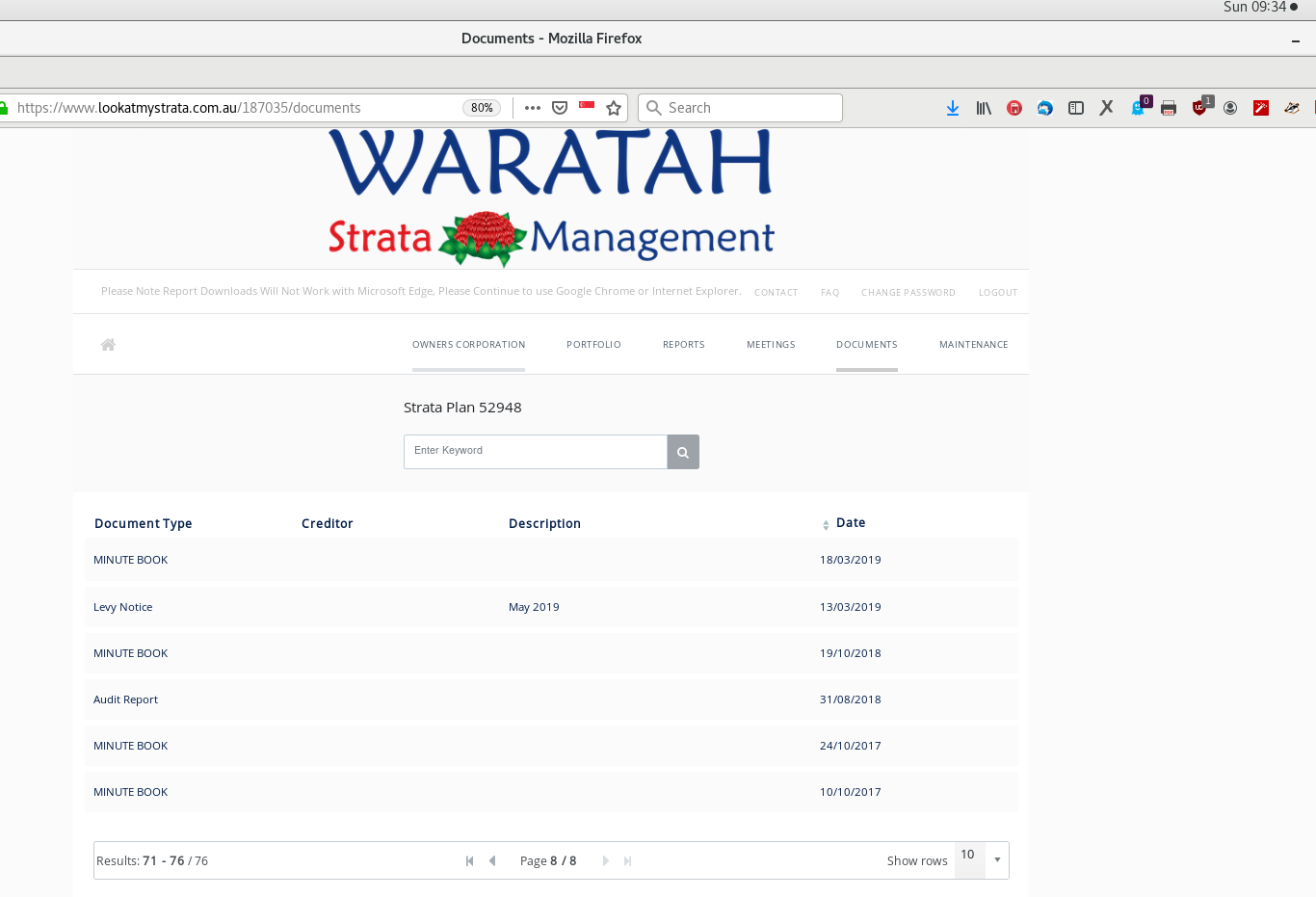Click the Singapore flag icon in address bar
Image resolution: width=1316 pixels, height=897 pixels.
587,105
